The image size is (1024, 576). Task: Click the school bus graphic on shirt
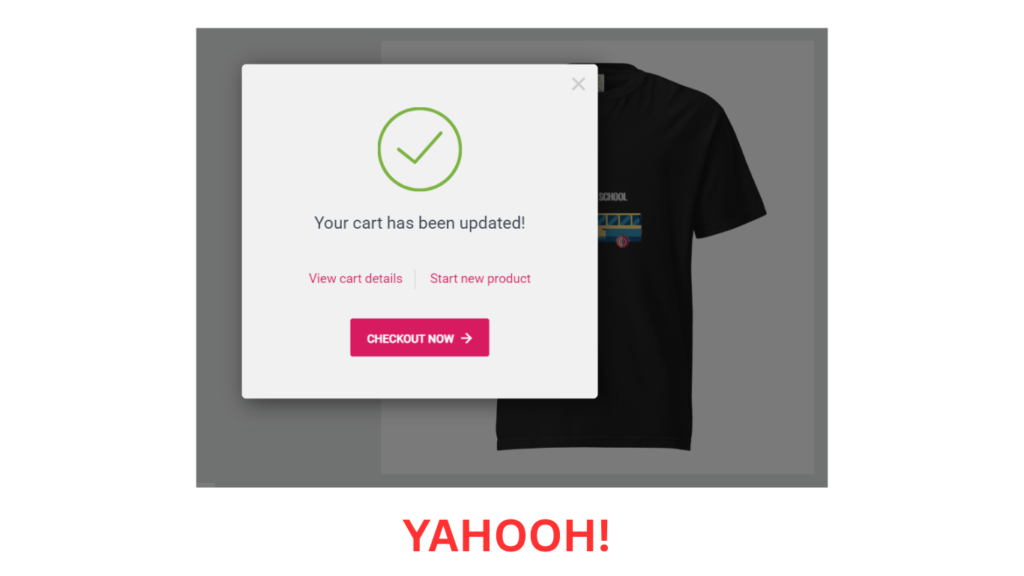coord(620,229)
